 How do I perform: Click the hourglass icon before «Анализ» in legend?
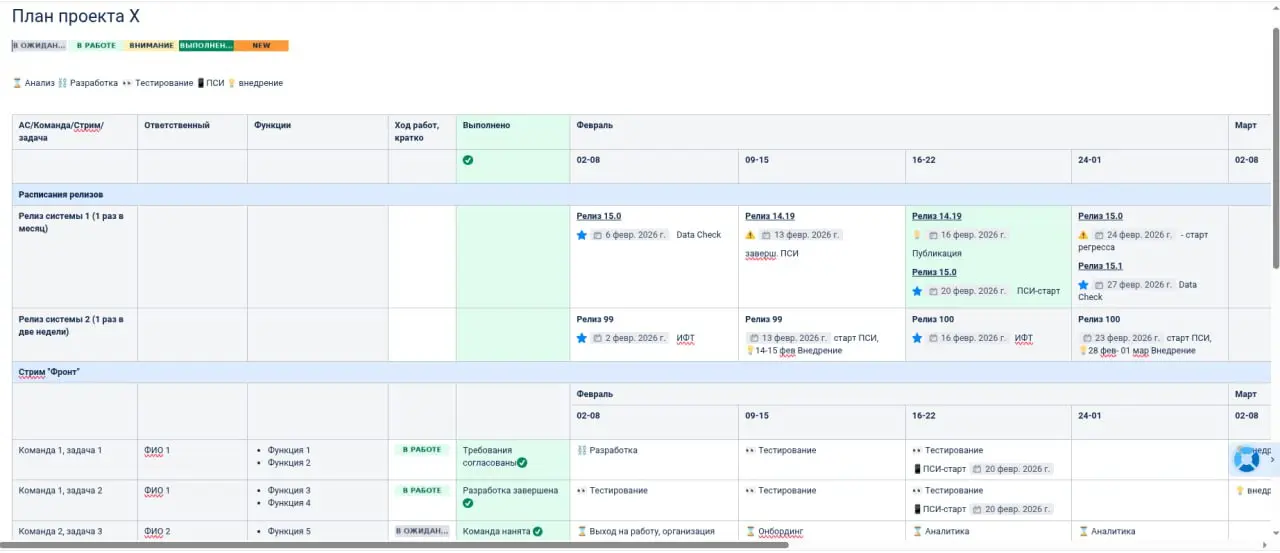coord(17,83)
